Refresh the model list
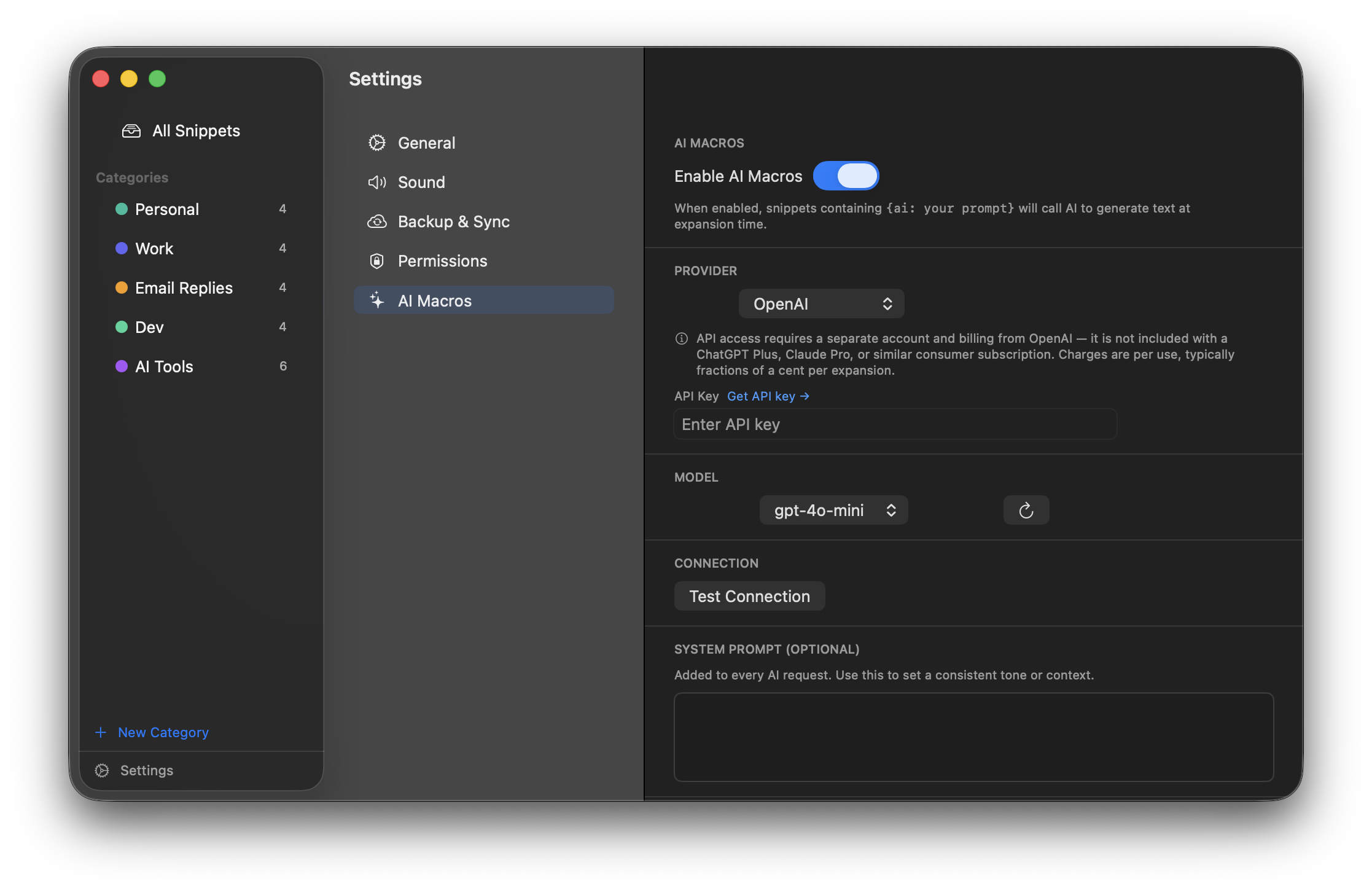This screenshot has width=1372, height=892. (x=1026, y=510)
